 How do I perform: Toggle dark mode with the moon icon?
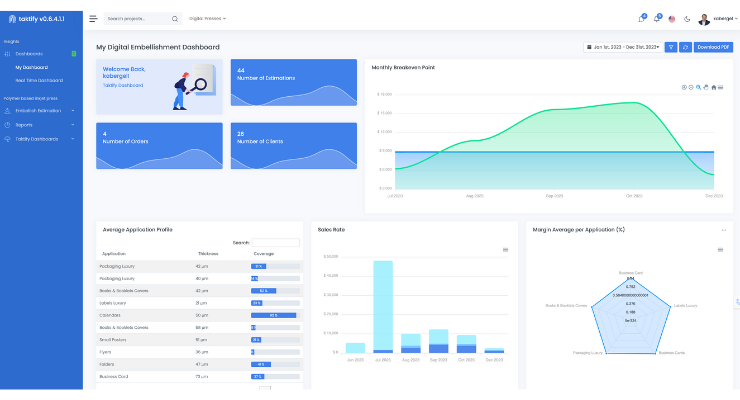[687, 18]
